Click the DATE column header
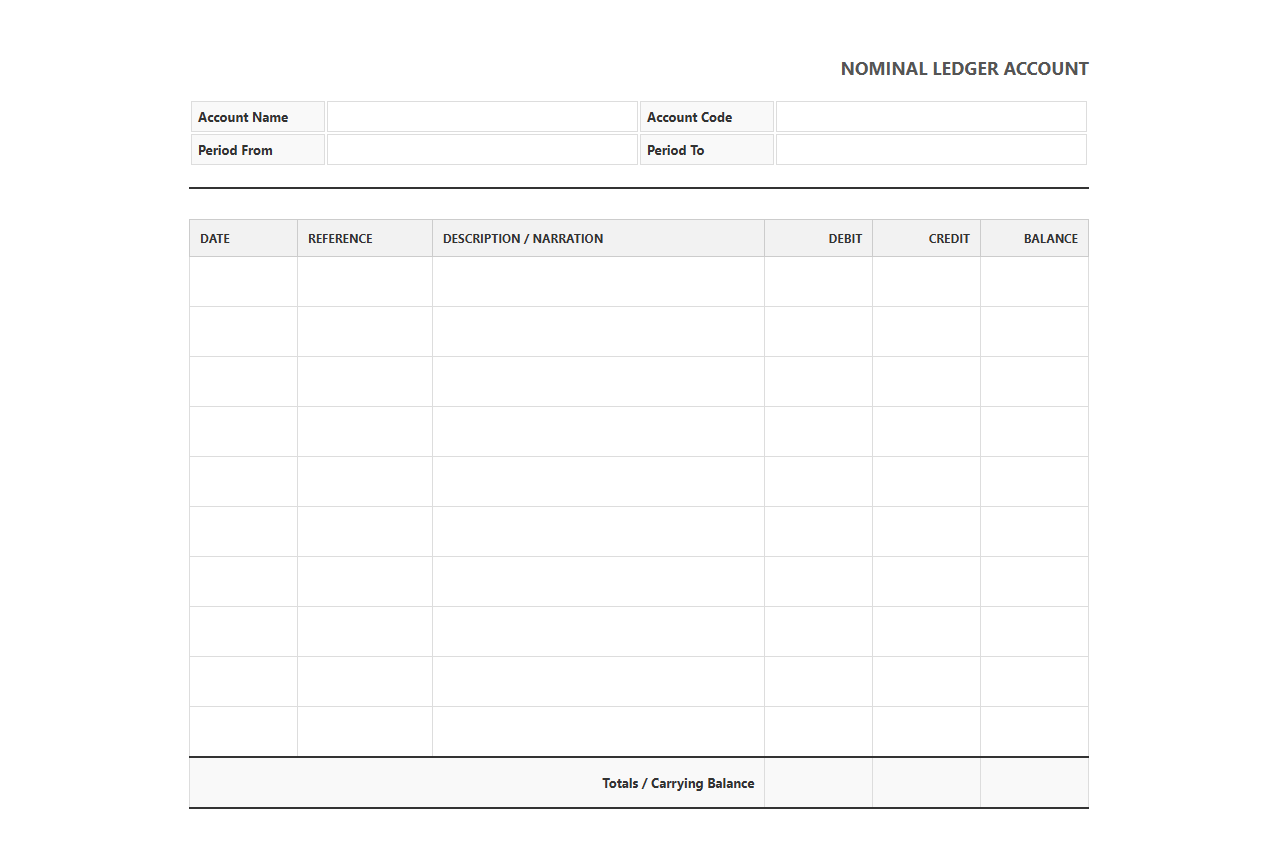The height and width of the screenshot is (849, 1278). pos(243,238)
